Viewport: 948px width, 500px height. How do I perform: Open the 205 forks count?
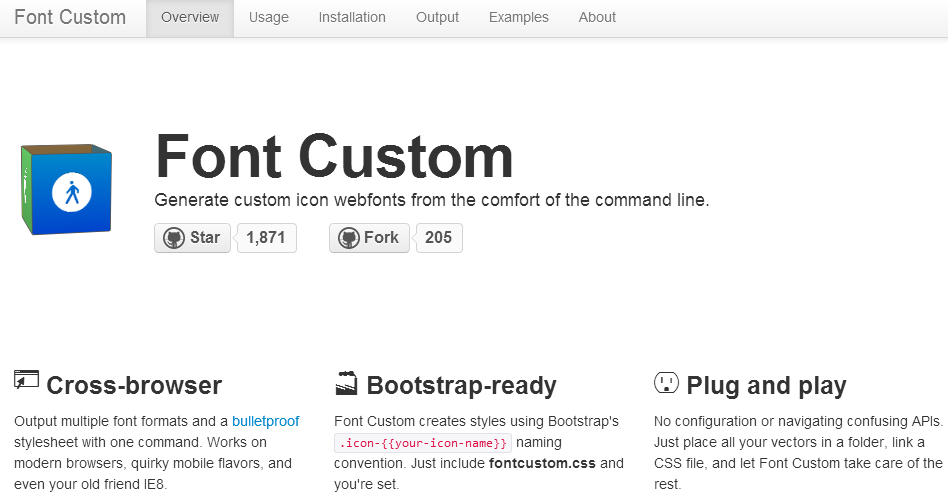click(438, 238)
